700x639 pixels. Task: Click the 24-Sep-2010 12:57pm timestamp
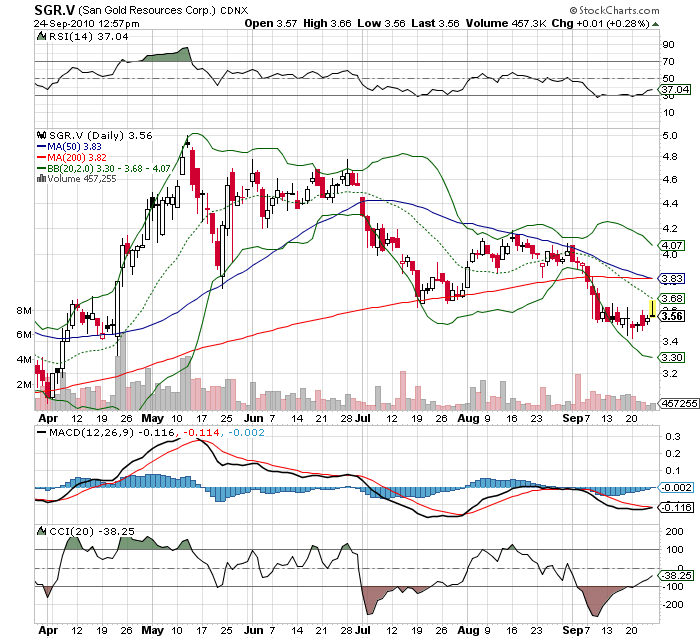[x=87, y=24]
